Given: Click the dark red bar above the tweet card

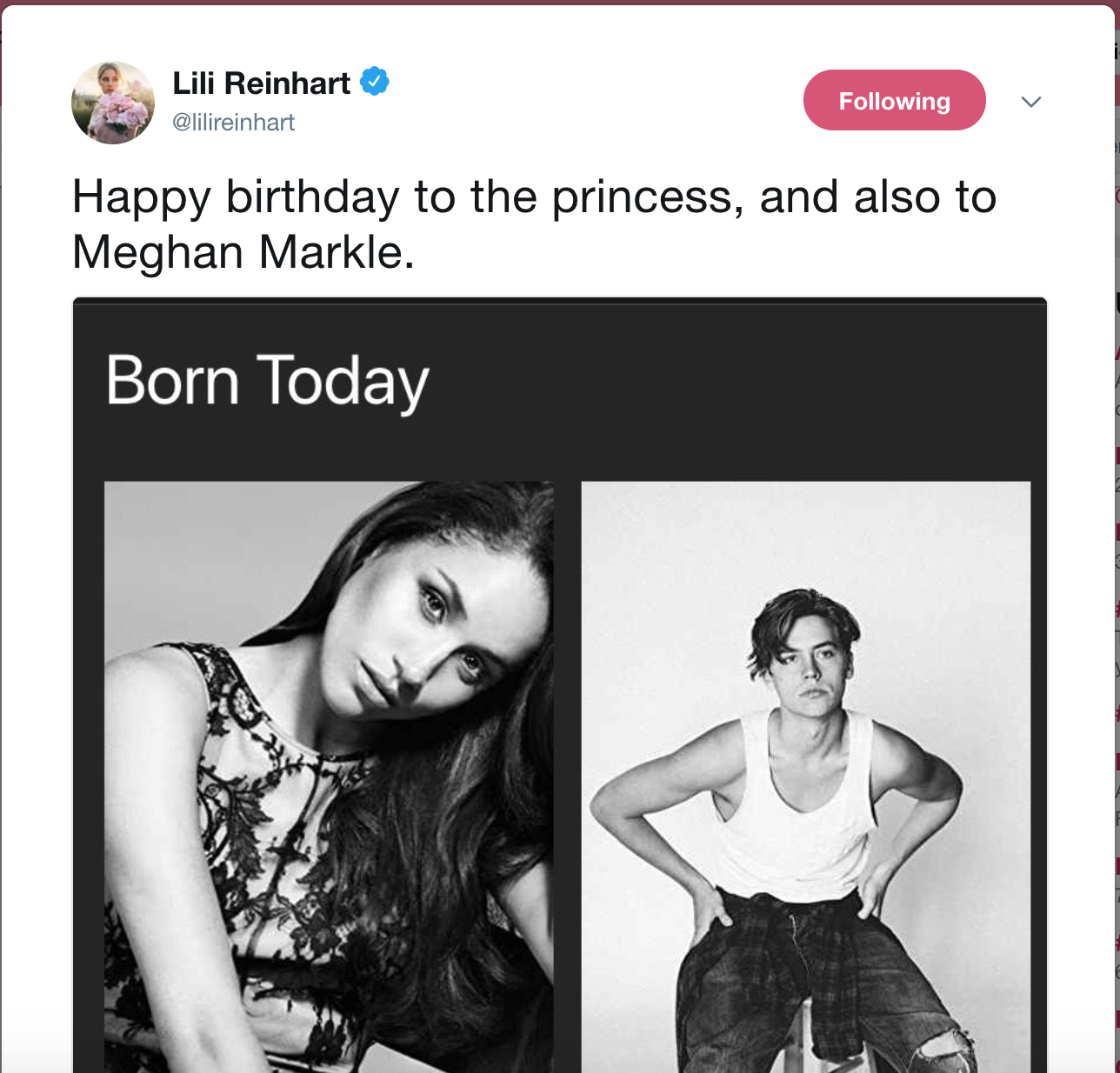Looking at the screenshot, I should [x=560, y=3].
